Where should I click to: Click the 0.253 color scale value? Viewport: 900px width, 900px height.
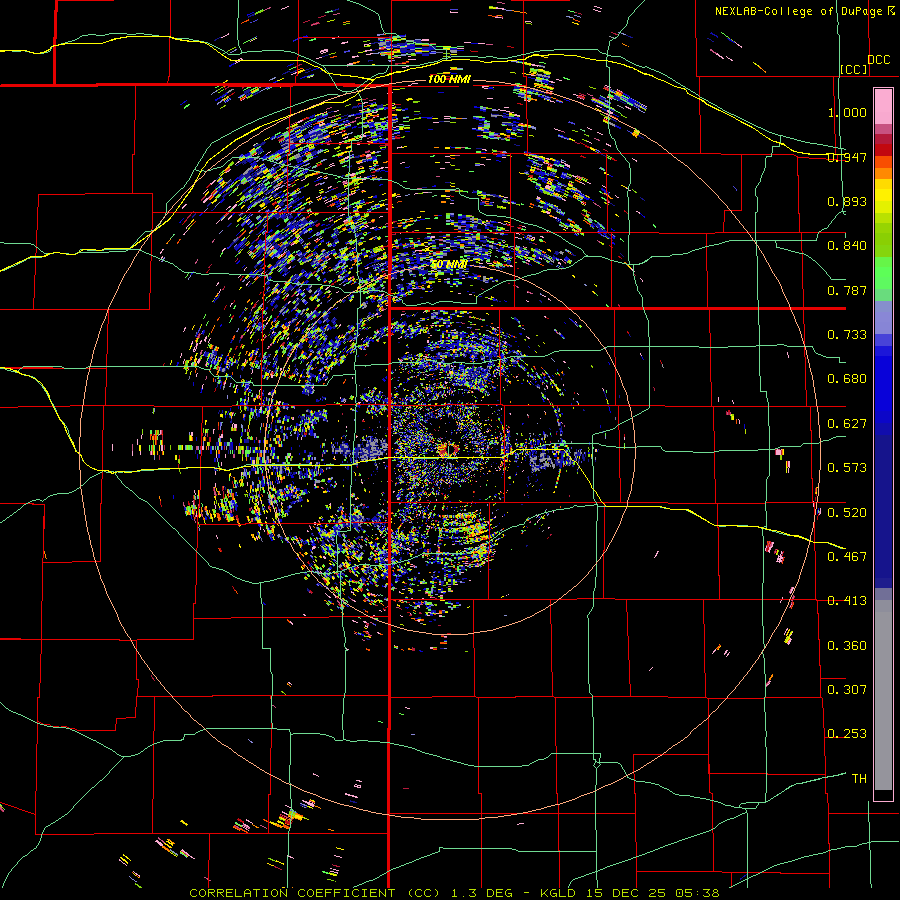[847, 734]
